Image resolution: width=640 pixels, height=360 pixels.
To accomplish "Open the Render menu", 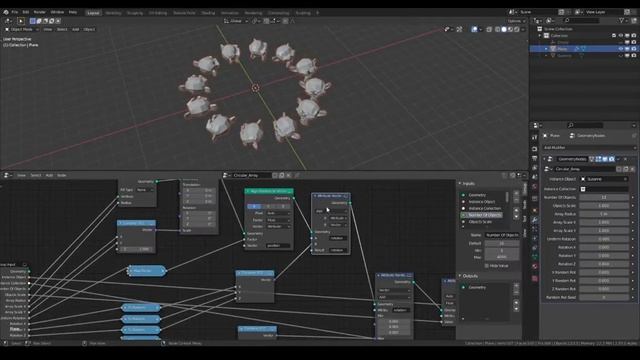I will [40, 12].
